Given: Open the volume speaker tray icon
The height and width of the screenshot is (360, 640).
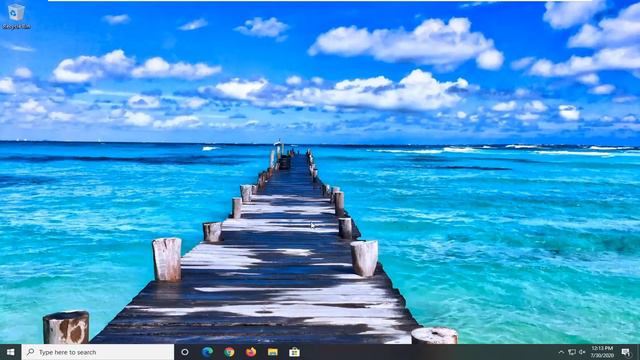Looking at the screenshot, I should (x=582, y=352).
